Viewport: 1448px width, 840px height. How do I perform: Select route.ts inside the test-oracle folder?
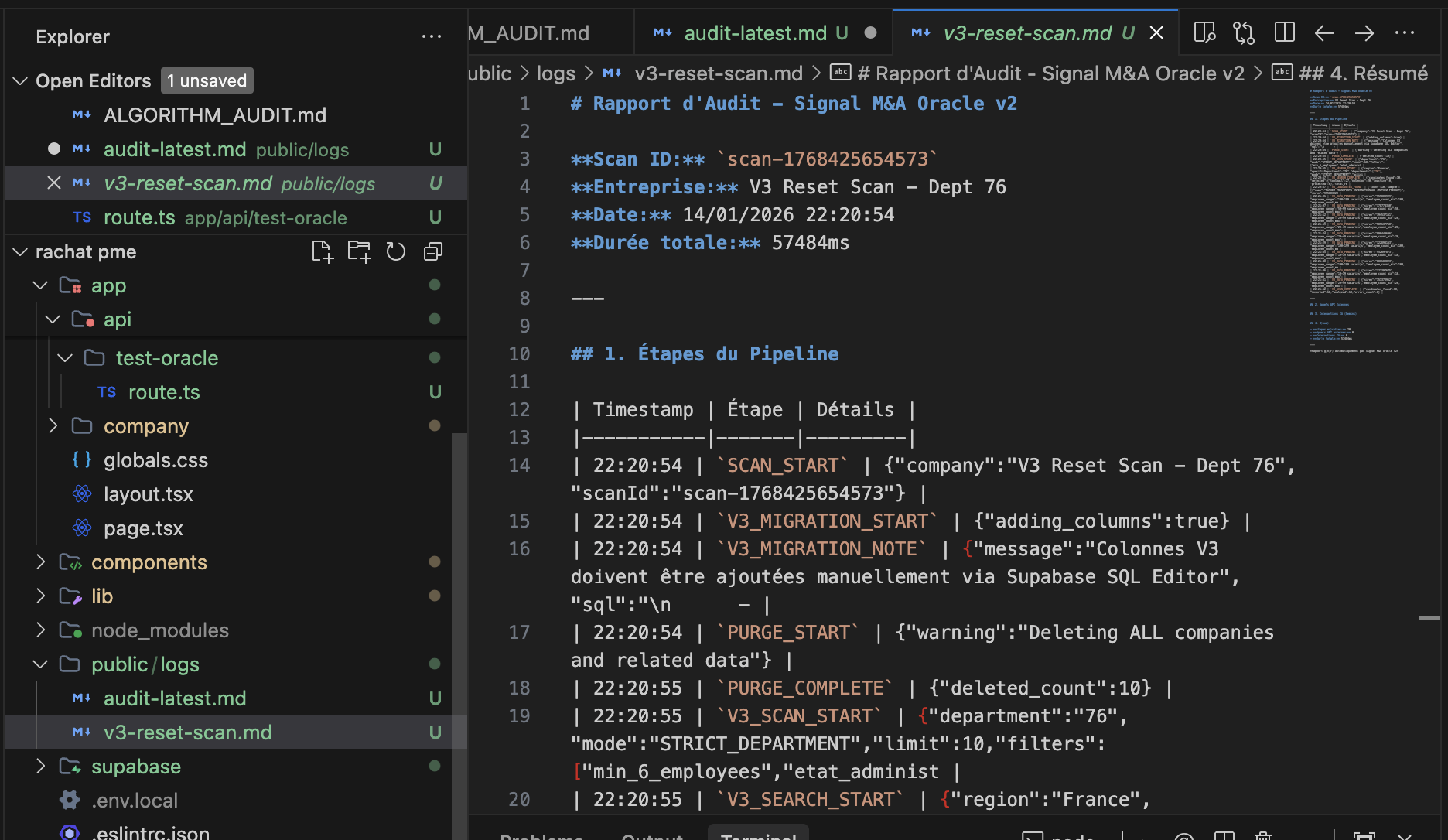pos(164,391)
